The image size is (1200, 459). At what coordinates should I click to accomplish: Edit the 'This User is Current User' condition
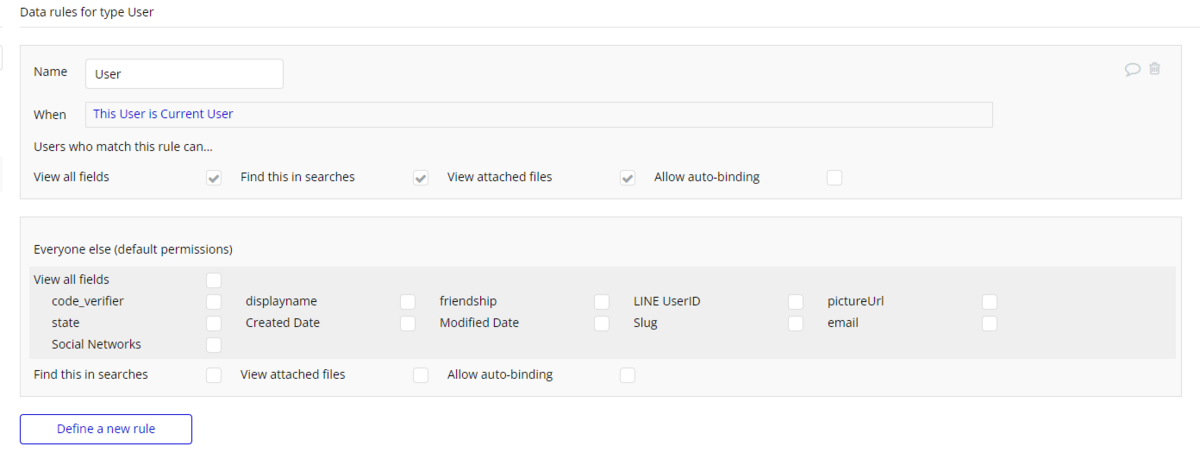(539, 114)
